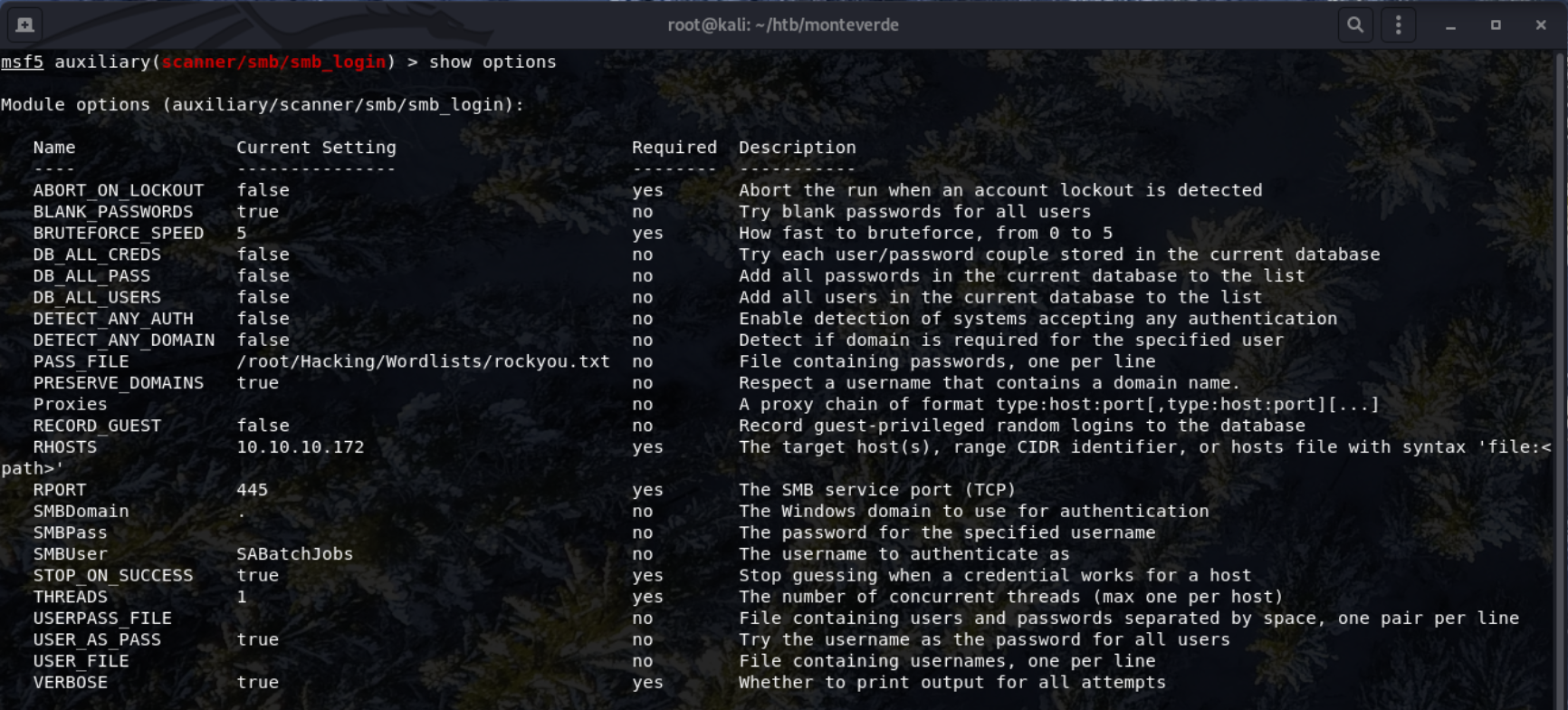Screen dimensions: 1568x710
Task: Click 'Try blank passwords for all users' description
Action: tap(915, 211)
